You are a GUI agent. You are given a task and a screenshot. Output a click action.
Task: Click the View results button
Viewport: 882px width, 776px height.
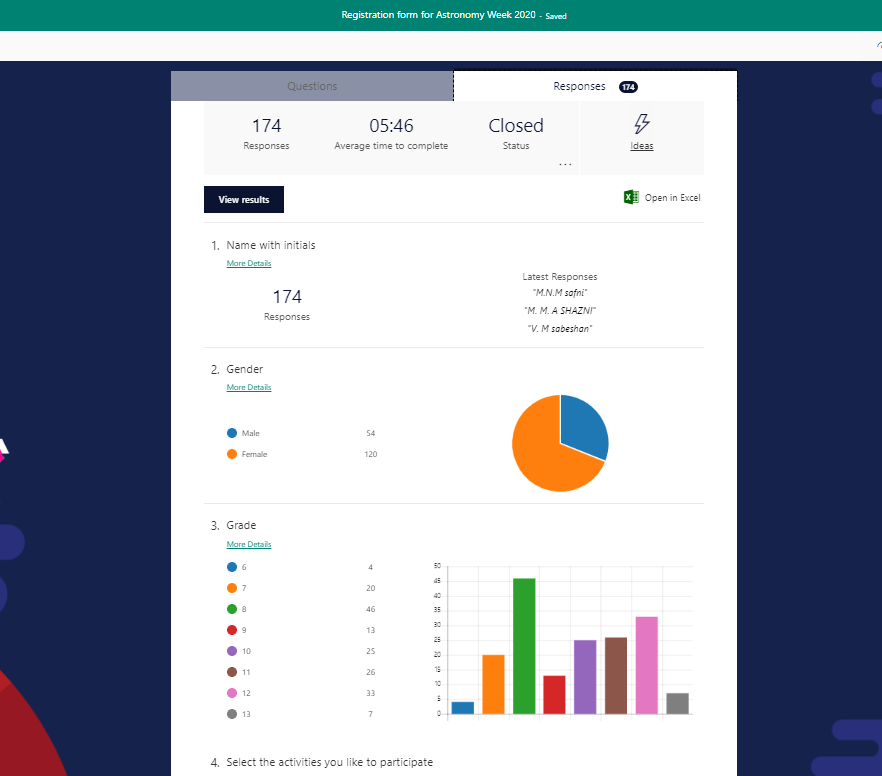[244, 200]
